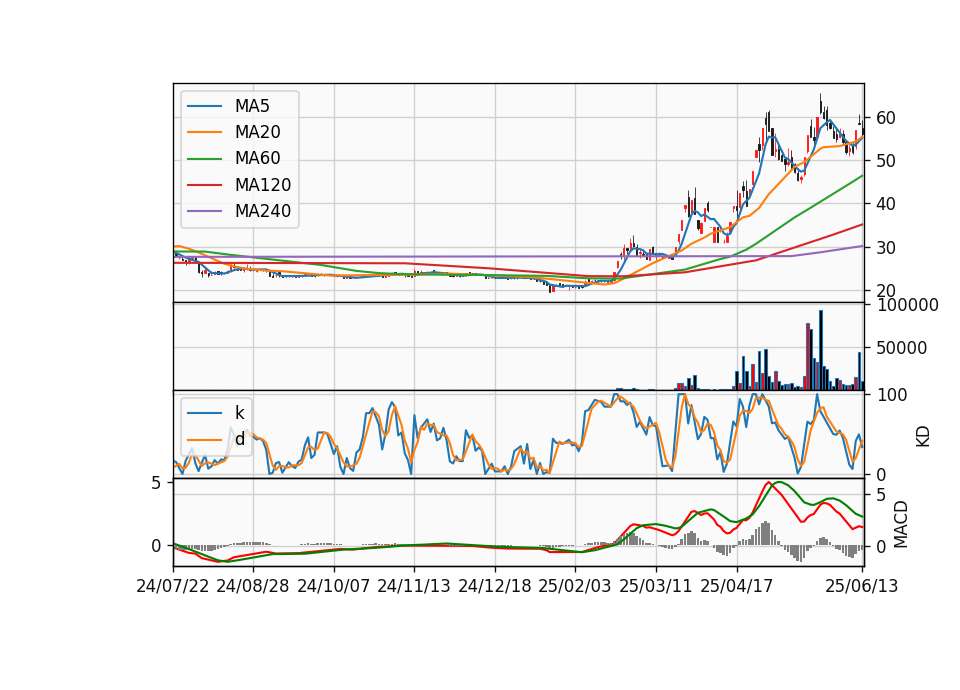This screenshot has width=960, height=690.
Task: Click the 25/06/13 date axis label
Action: pyautogui.click(x=861, y=586)
